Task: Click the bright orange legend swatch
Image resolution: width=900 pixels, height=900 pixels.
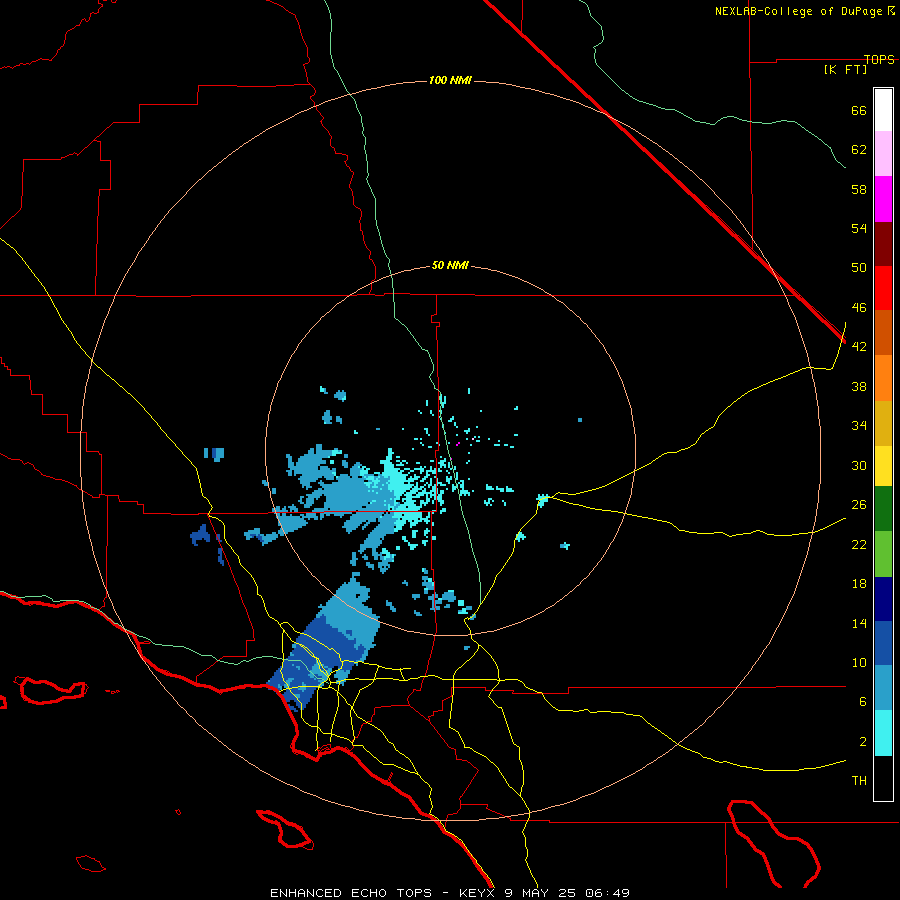Action: [x=883, y=378]
